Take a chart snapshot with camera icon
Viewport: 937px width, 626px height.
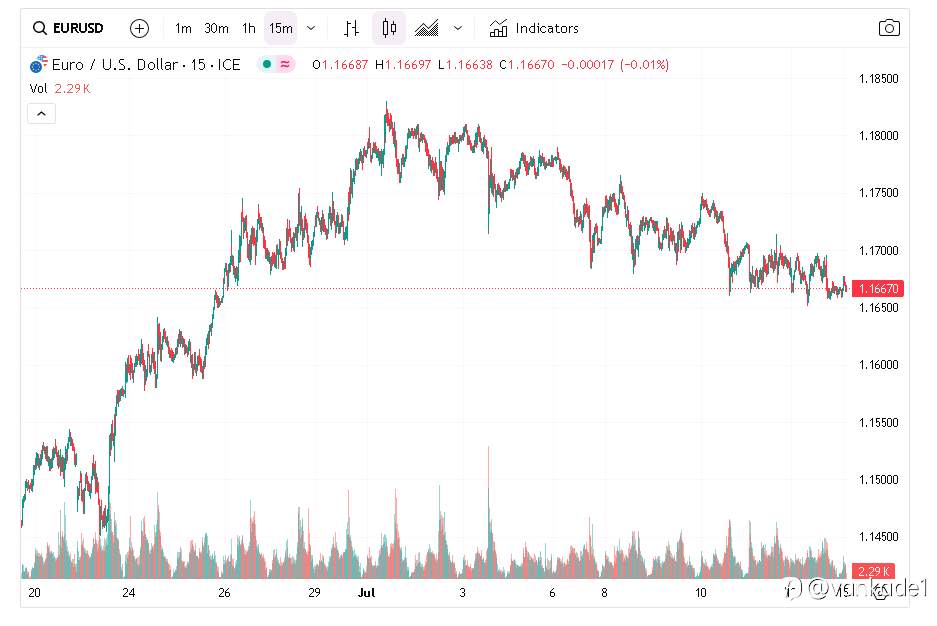click(889, 28)
